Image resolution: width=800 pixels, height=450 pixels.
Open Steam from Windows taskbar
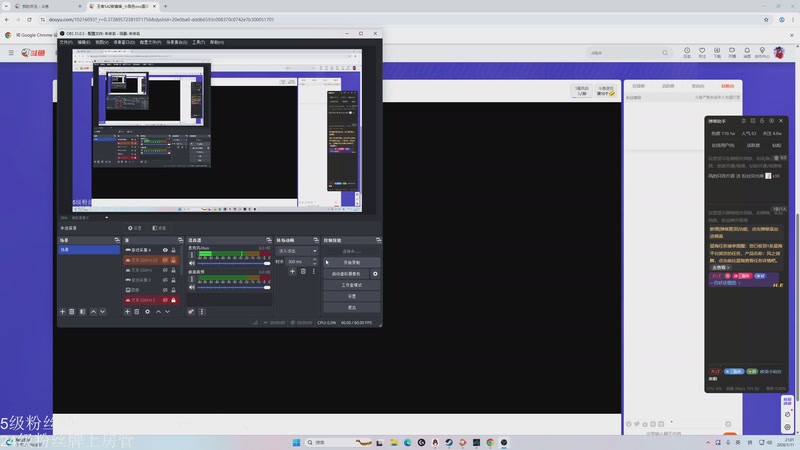click(x=449, y=442)
